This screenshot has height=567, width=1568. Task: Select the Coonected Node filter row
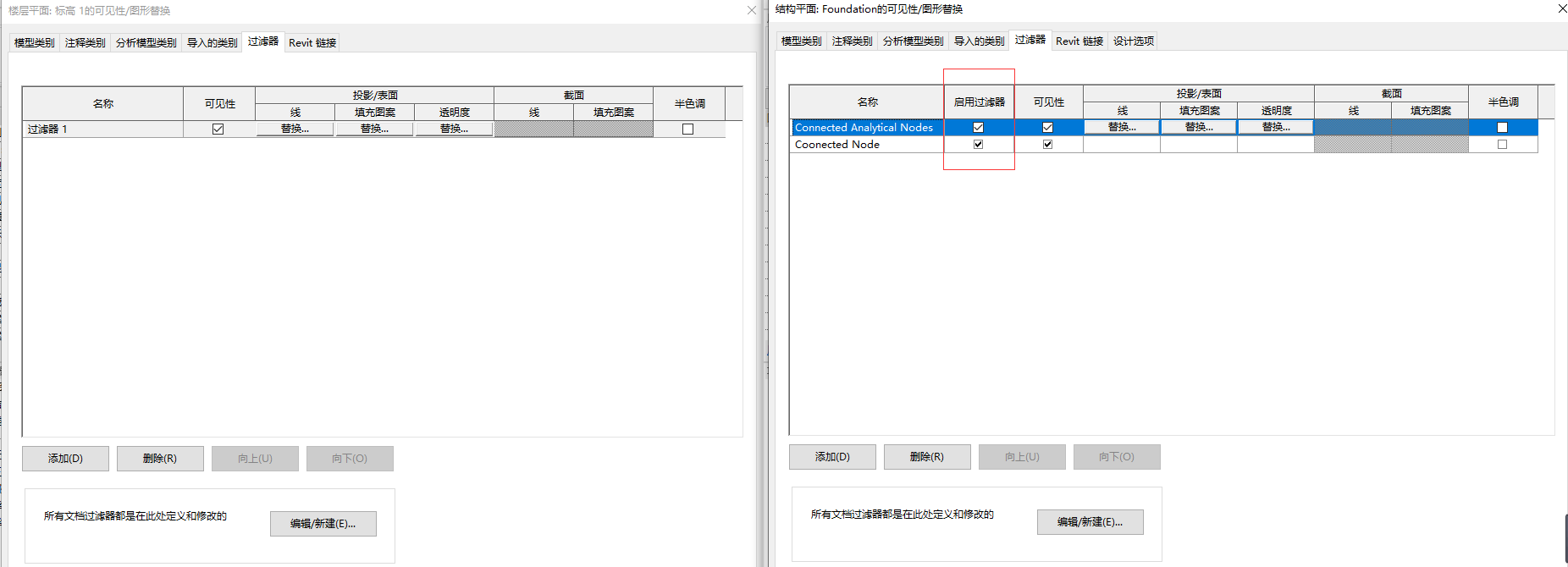(x=867, y=144)
